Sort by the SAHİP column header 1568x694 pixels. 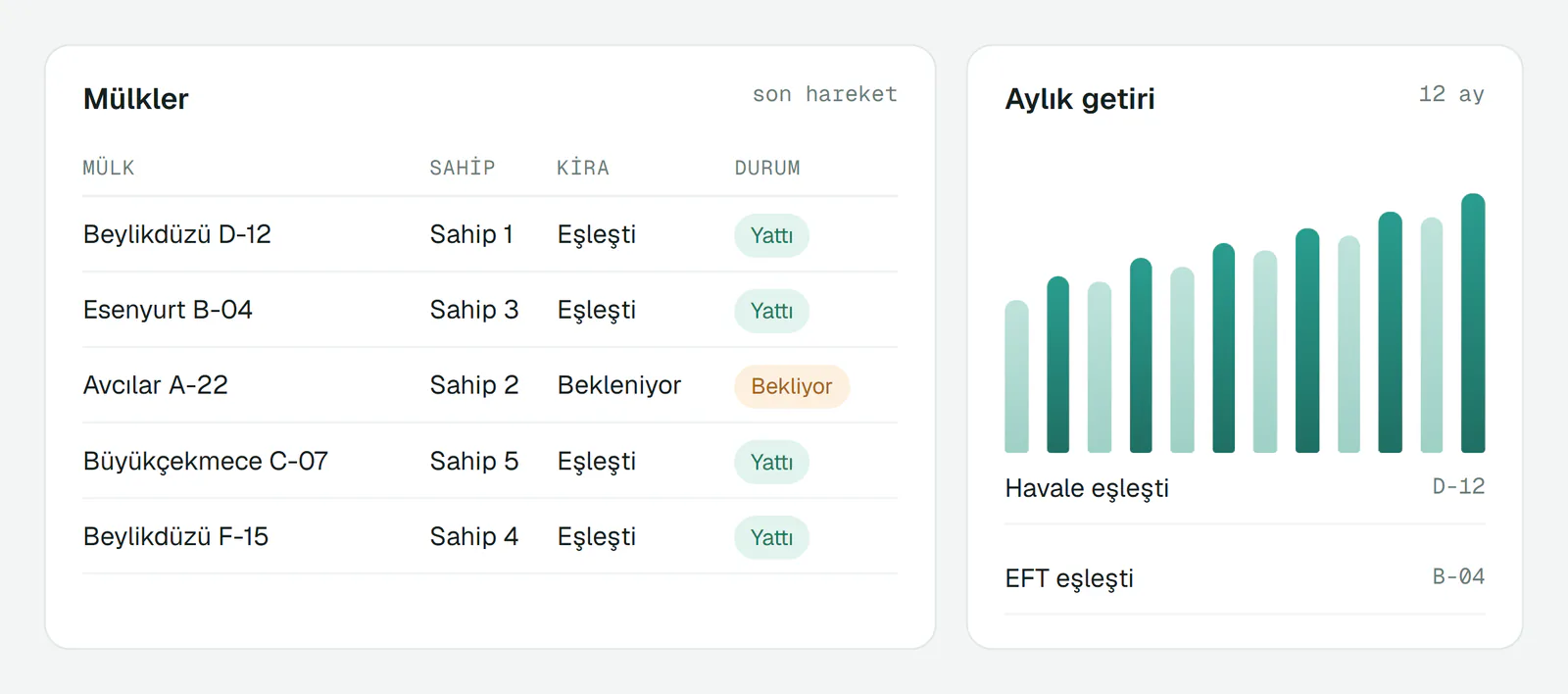pos(463,168)
